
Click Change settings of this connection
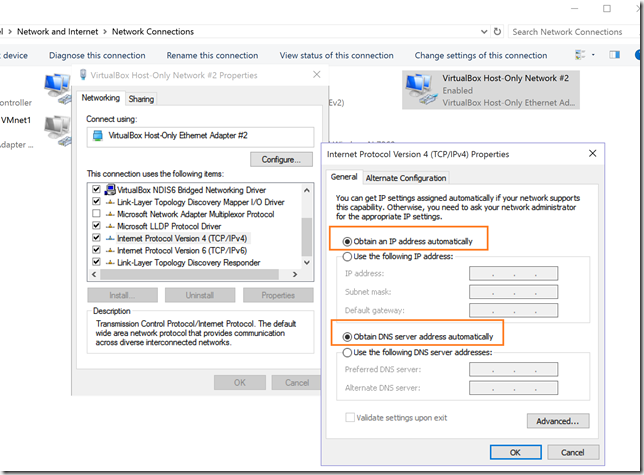click(x=481, y=55)
